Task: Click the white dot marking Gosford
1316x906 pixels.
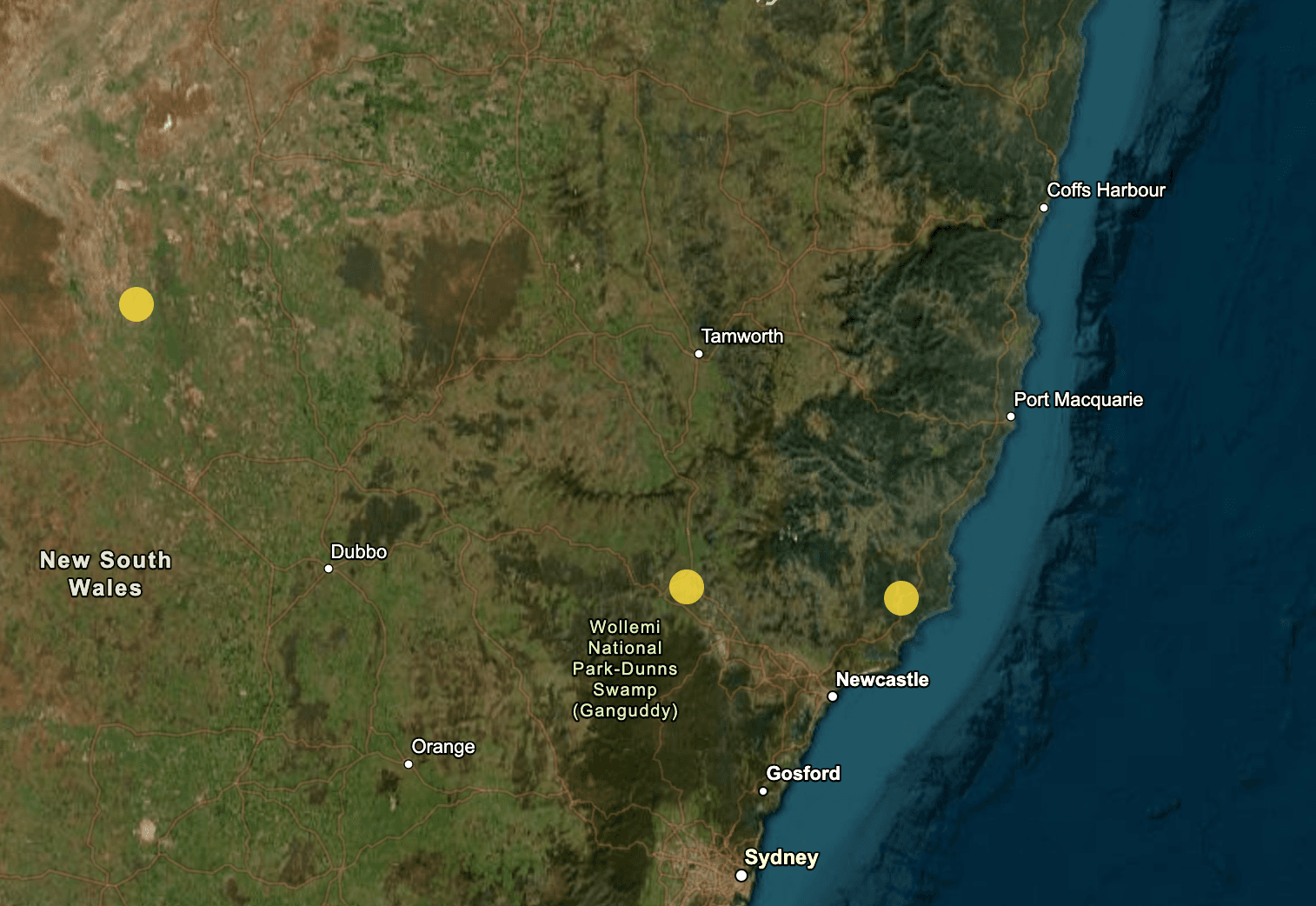Action: point(763,791)
